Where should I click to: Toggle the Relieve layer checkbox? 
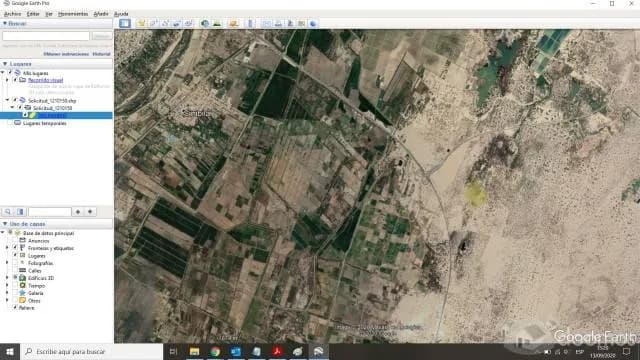tap(15, 308)
